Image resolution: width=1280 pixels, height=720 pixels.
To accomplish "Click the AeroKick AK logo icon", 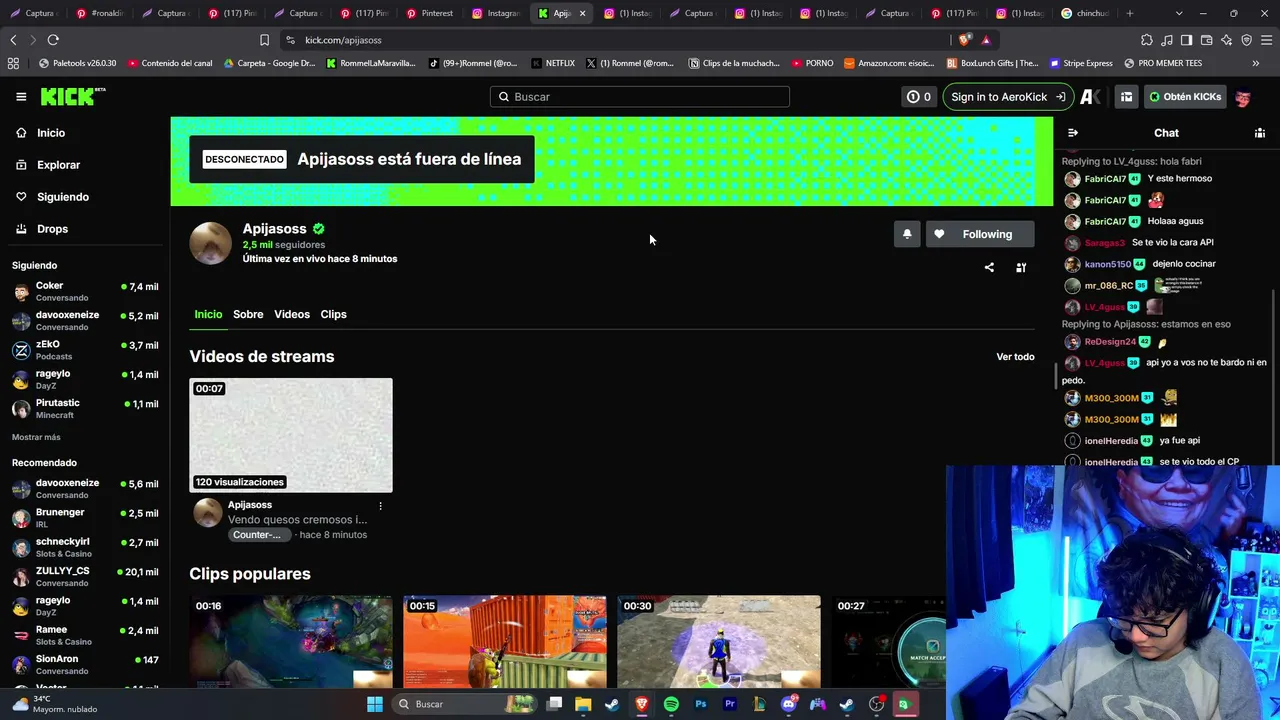I will click(x=1091, y=97).
